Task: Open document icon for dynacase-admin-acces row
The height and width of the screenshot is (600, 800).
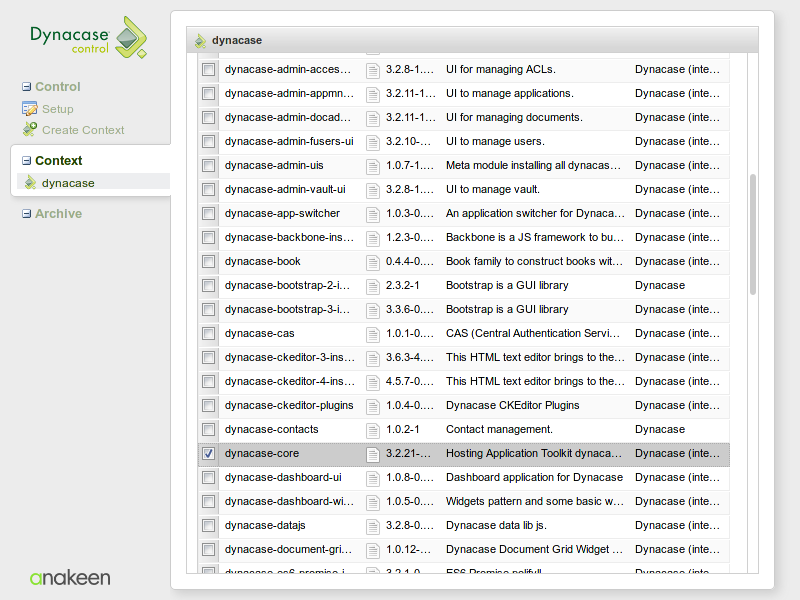Action: [x=373, y=70]
